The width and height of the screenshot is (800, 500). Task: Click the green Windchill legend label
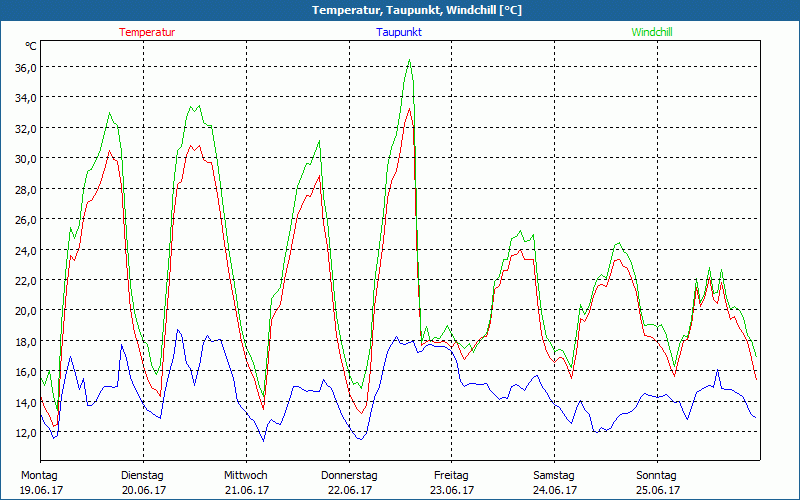coord(652,32)
